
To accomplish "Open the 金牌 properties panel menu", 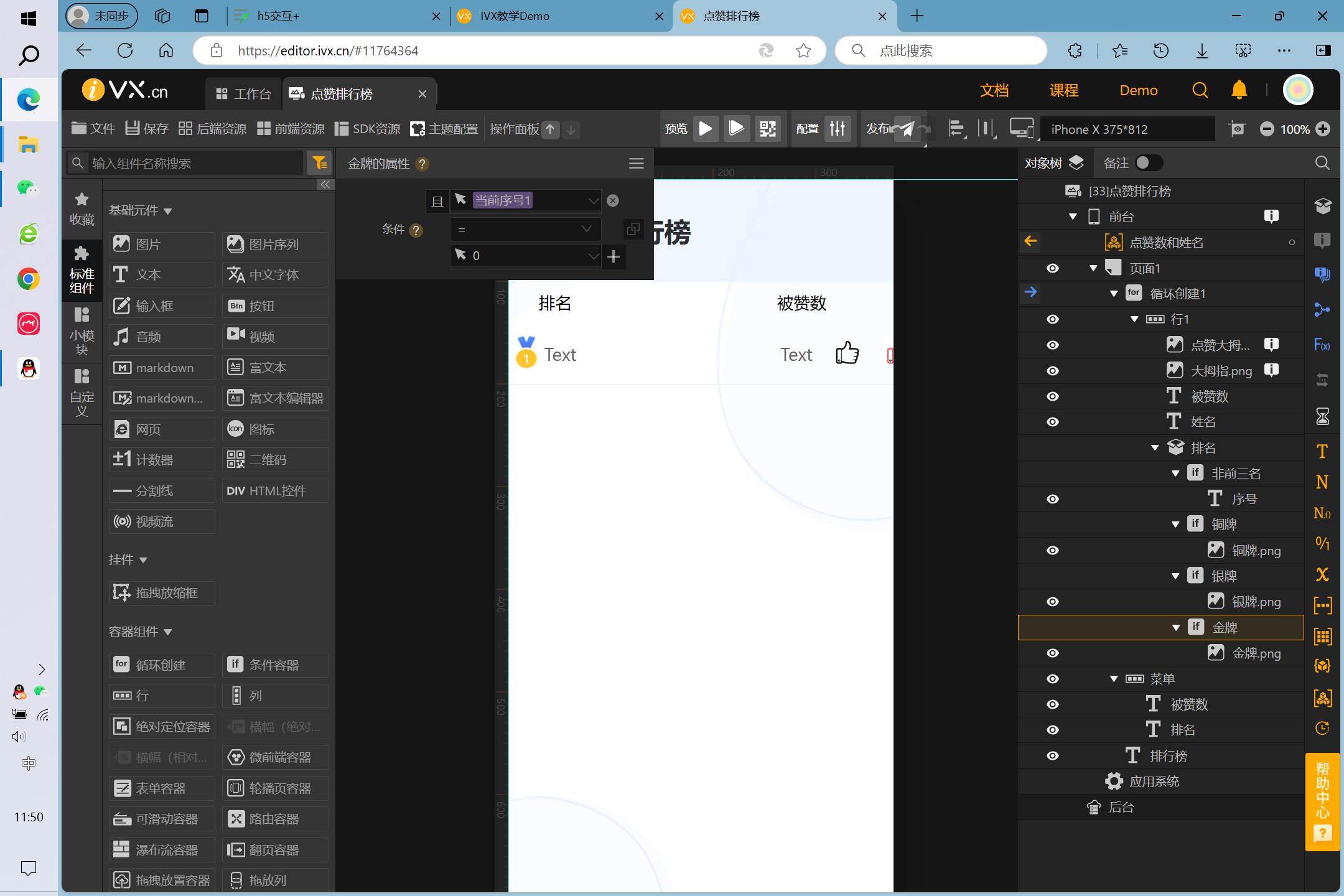I will 636,163.
